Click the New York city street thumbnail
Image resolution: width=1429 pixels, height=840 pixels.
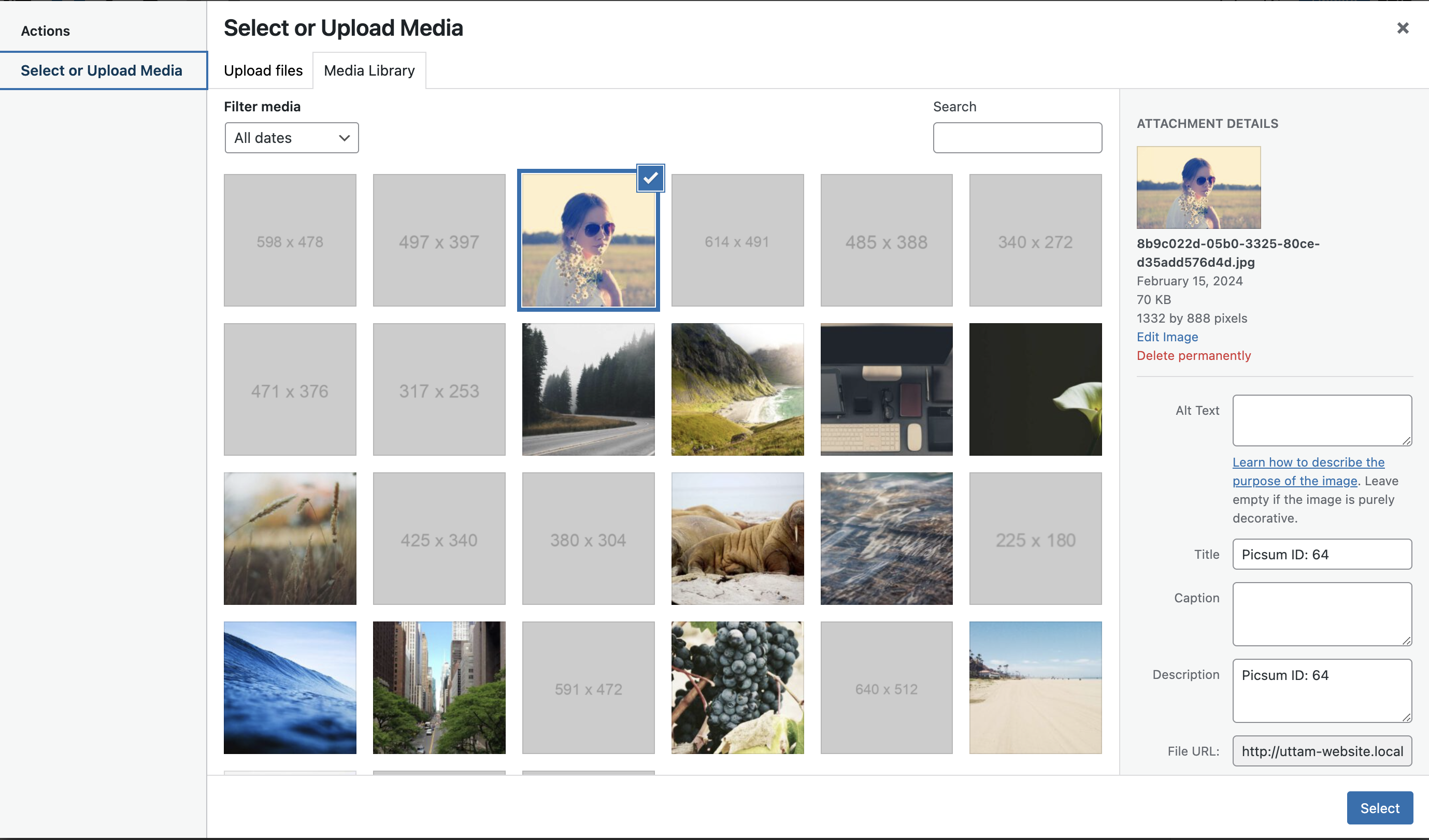(x=440, y=688)
